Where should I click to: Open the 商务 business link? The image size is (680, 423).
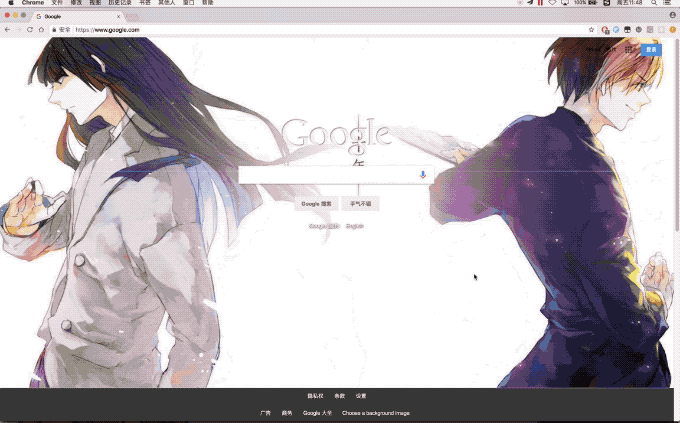click(x=287, y=413)
